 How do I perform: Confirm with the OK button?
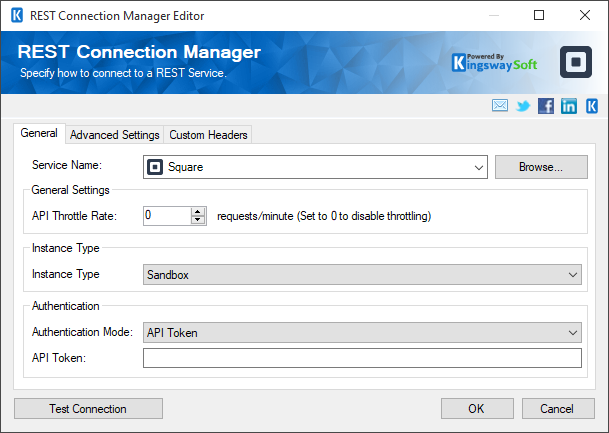tap(477, 409)
